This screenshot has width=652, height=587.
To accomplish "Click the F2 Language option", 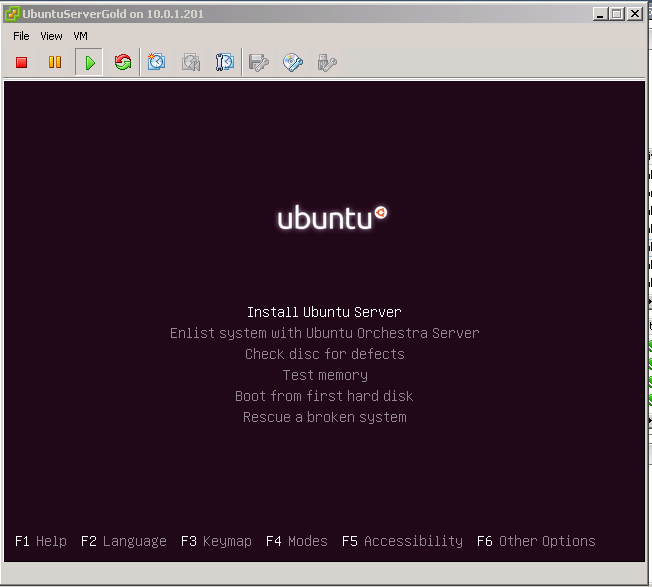I will pyautogui.click(x=124, y=541).
